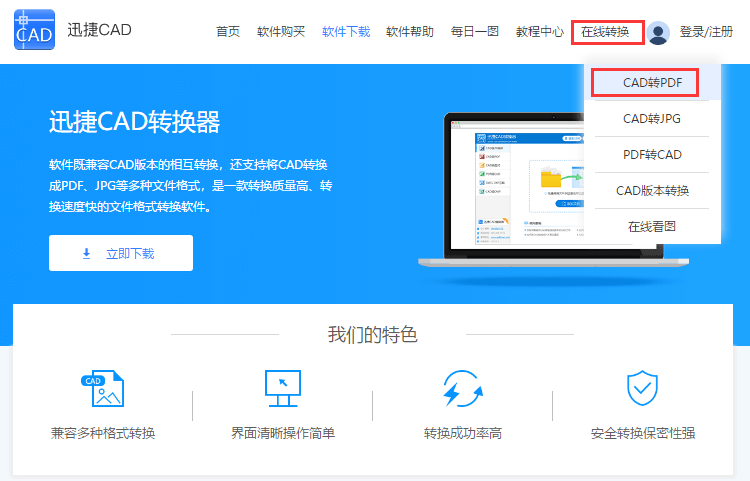
Task: Click the 转换成功率高 label
Action: (x=463, y=433)
